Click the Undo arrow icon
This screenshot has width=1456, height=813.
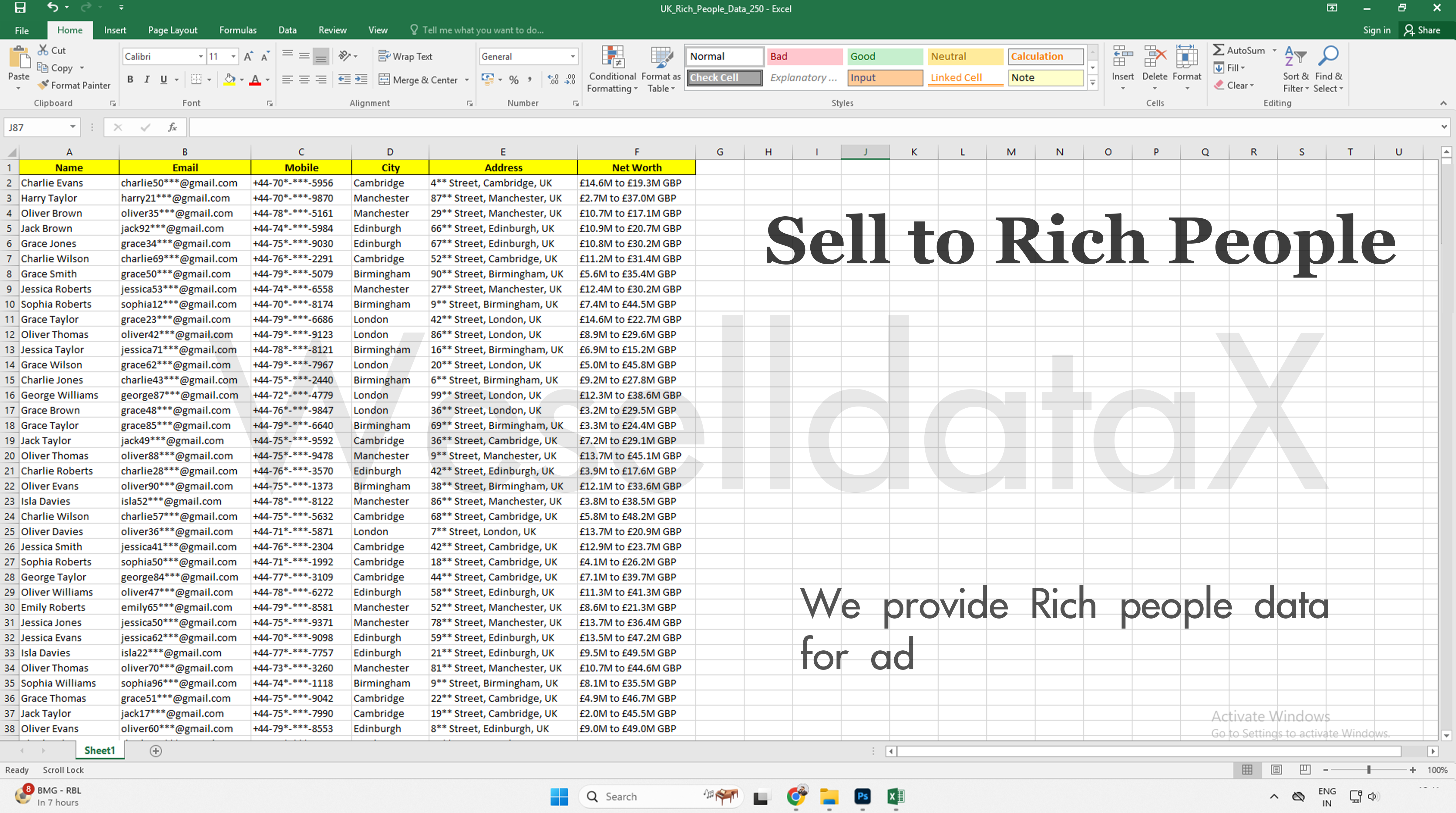(52, 7)
